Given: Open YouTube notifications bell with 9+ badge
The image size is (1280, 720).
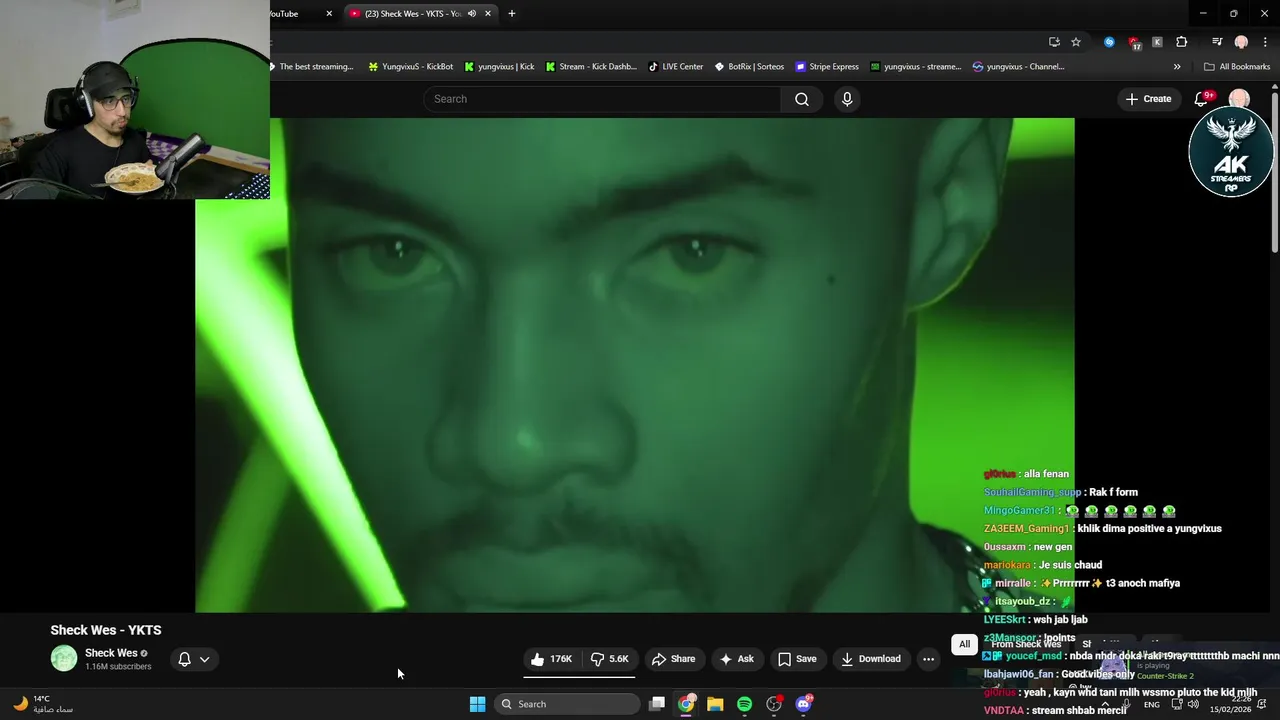Looking at the screenshot, I should (1202, 99).
